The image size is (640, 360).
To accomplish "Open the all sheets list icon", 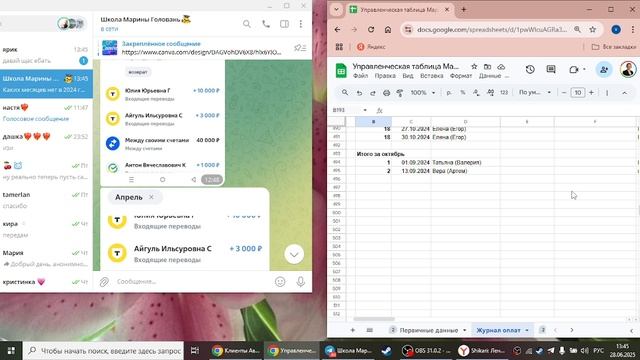I will (x=369, y=330).
